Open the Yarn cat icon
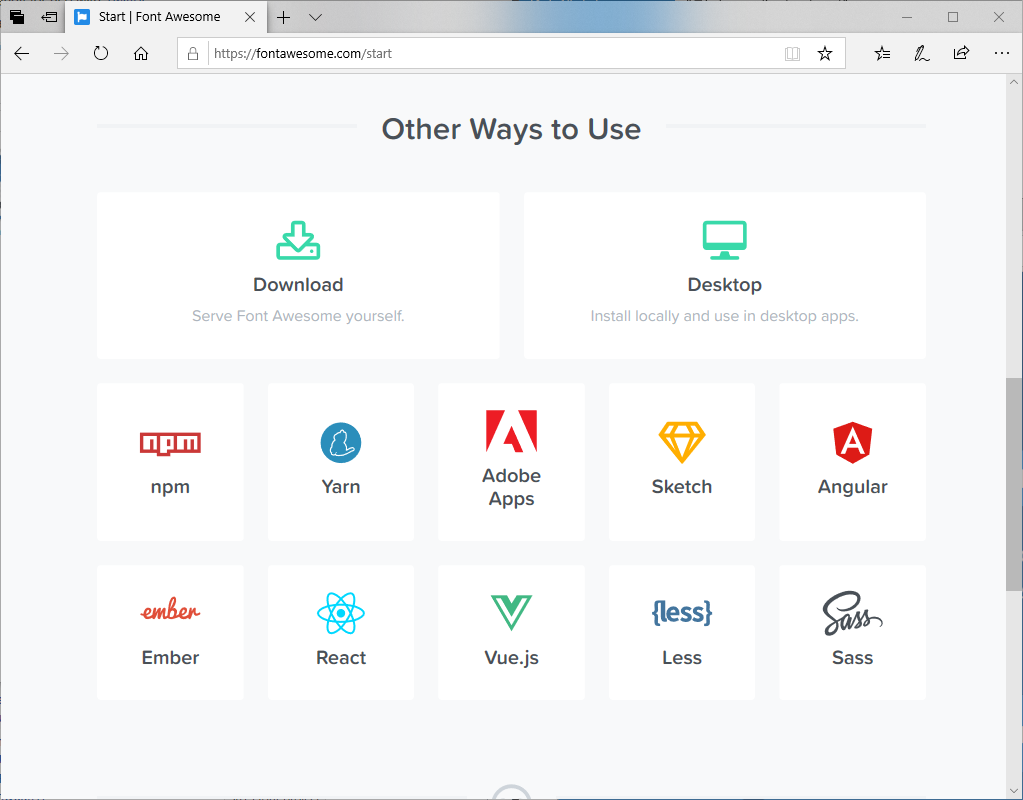 [340, 441]
